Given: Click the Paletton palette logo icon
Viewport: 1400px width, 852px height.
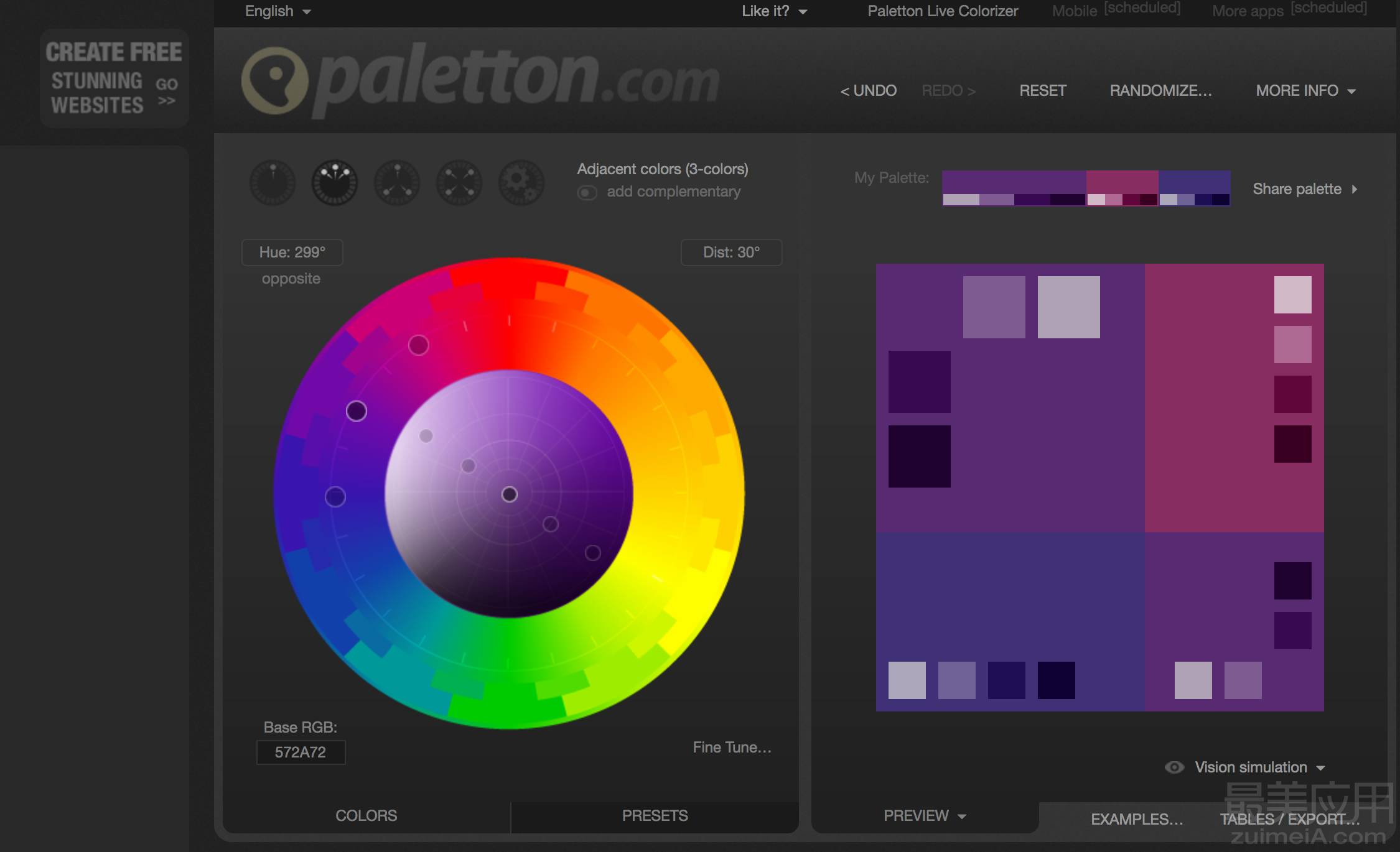Looking at the screenshot, I should tap(274, 80).
